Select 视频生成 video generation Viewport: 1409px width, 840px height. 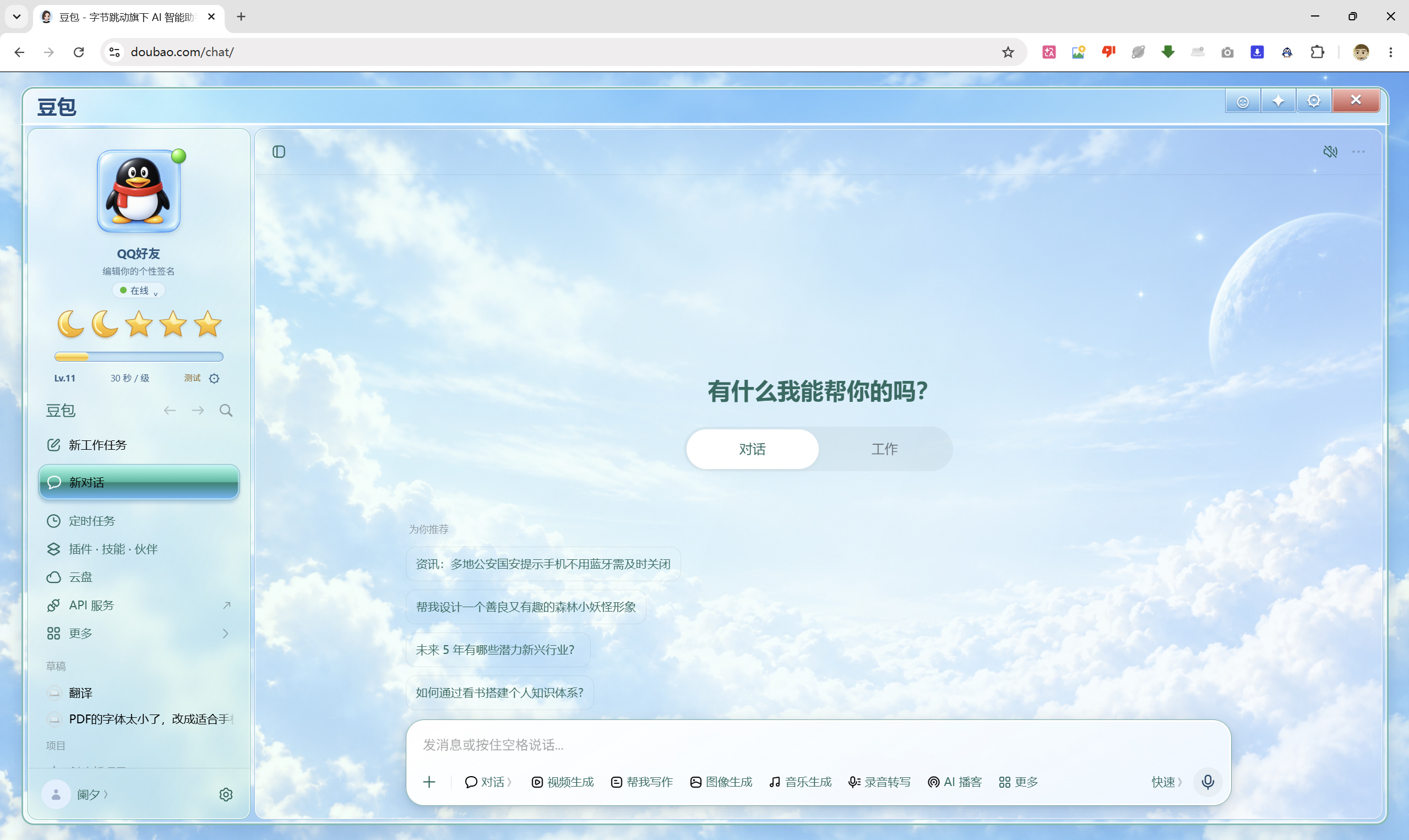pos(562,782)
